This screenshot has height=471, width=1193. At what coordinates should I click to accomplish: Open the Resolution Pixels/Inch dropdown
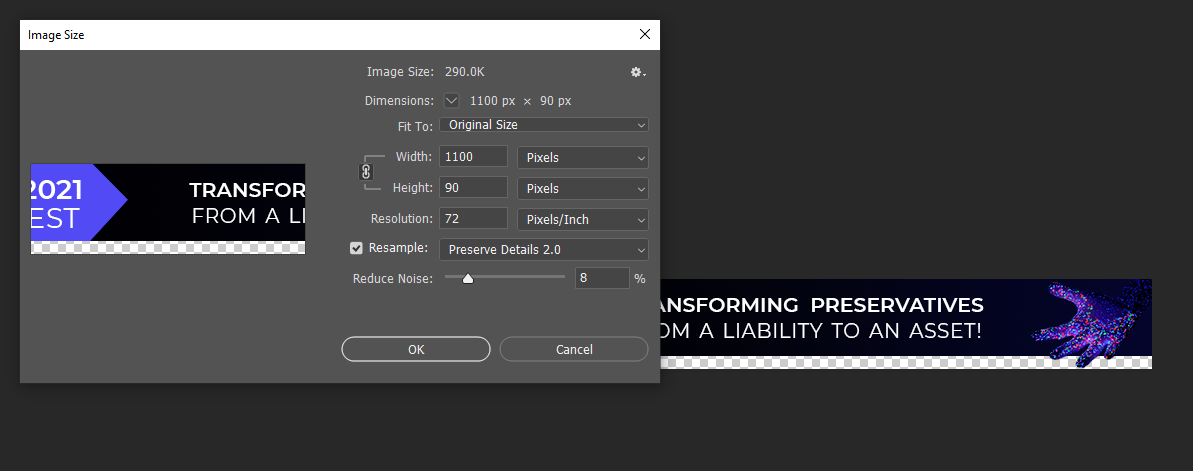[x=583, y=219]
